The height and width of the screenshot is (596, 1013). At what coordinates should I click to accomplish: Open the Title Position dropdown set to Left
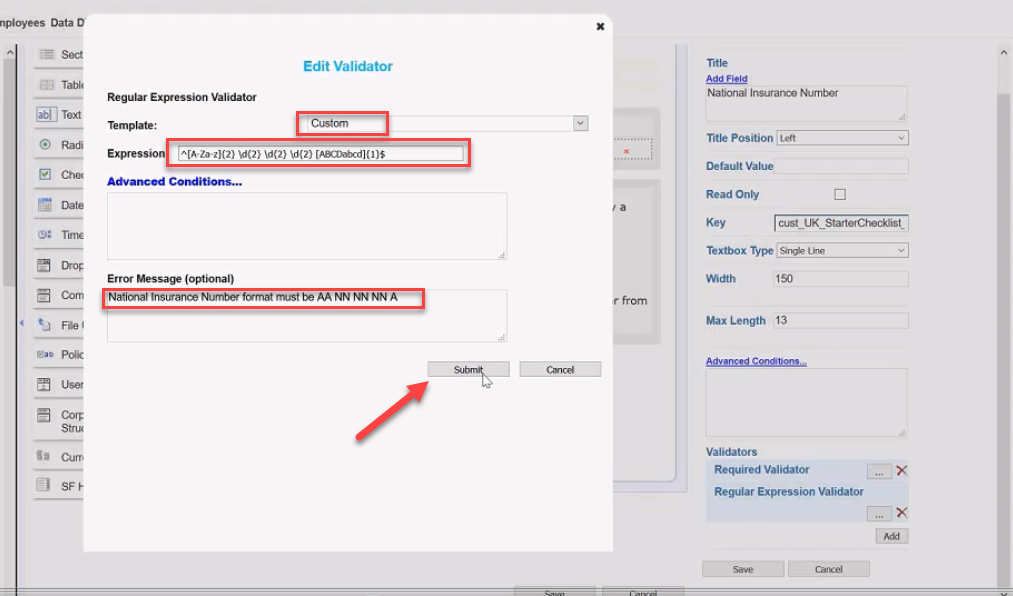point(842,138)
